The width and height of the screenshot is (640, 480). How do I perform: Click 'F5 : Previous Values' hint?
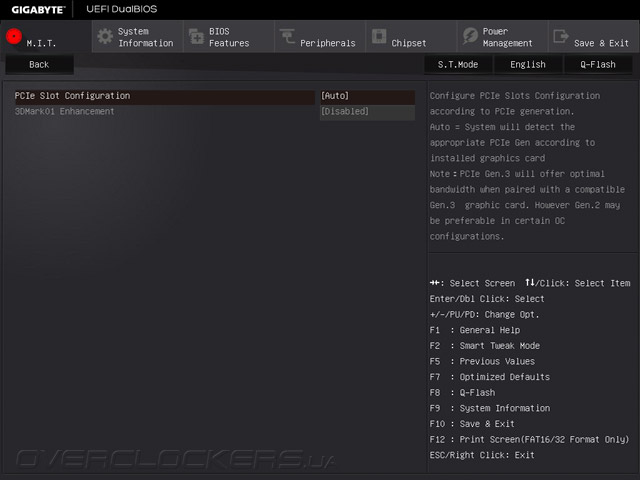pyautogui.click(x=482, y=361)
